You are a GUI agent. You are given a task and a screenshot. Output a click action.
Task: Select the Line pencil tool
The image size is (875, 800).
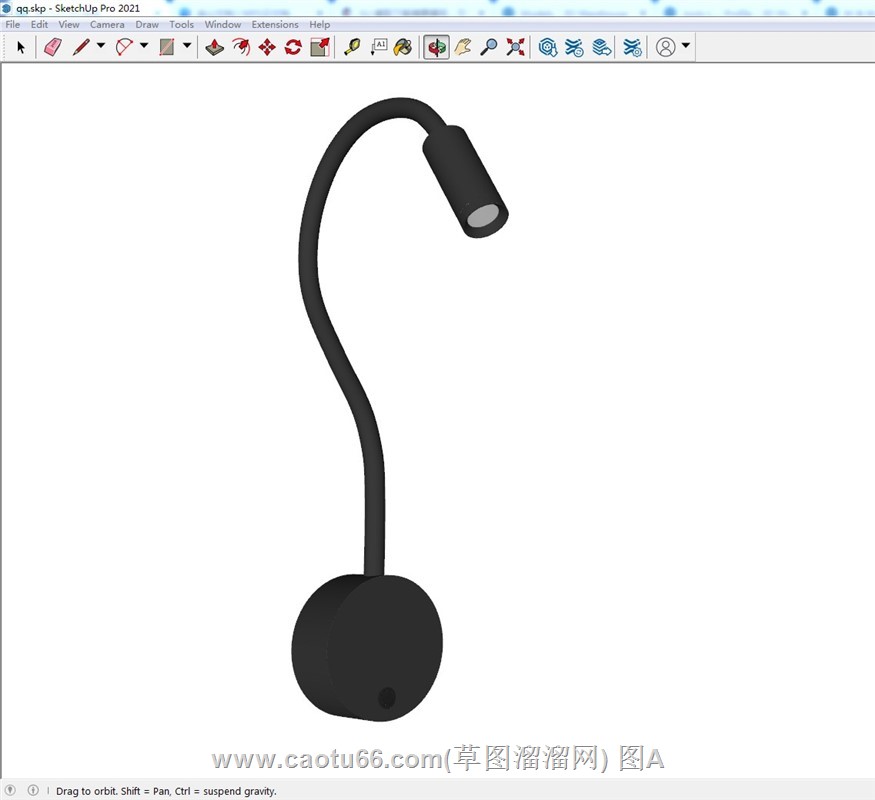coord(81,47)
